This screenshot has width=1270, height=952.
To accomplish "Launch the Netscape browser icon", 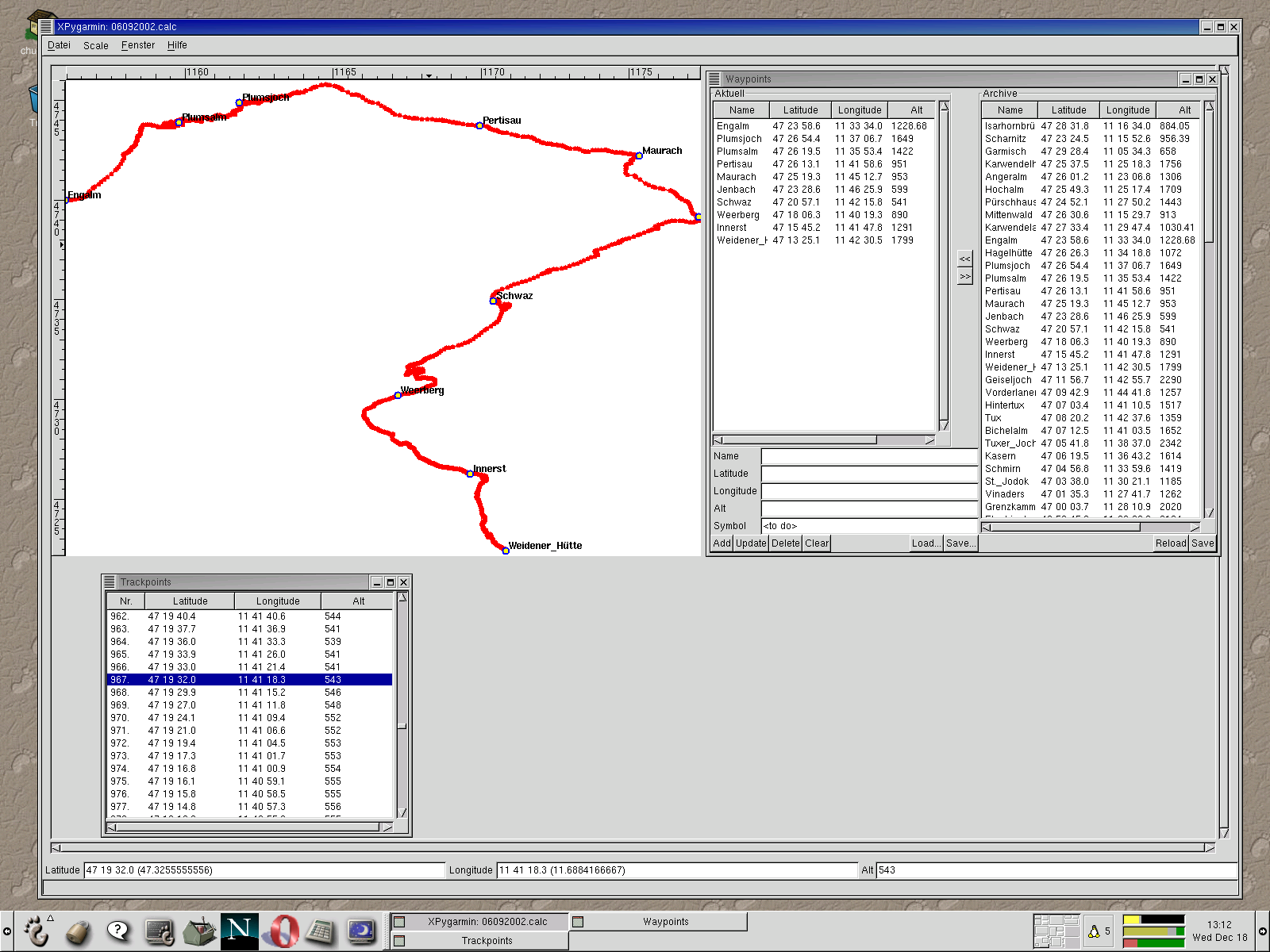I will coord(239,931).
